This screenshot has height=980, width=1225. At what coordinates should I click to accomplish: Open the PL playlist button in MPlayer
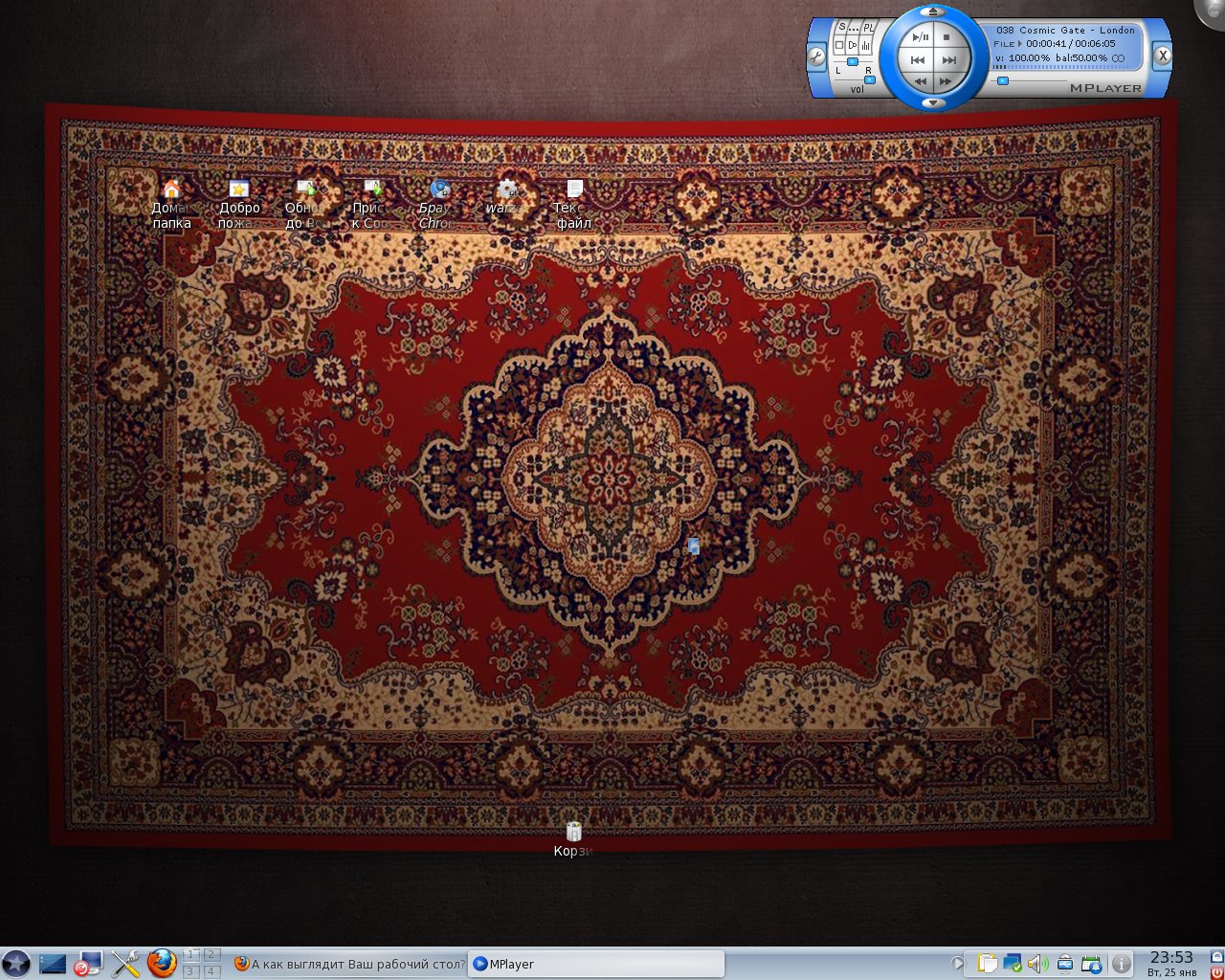[869, 28]
